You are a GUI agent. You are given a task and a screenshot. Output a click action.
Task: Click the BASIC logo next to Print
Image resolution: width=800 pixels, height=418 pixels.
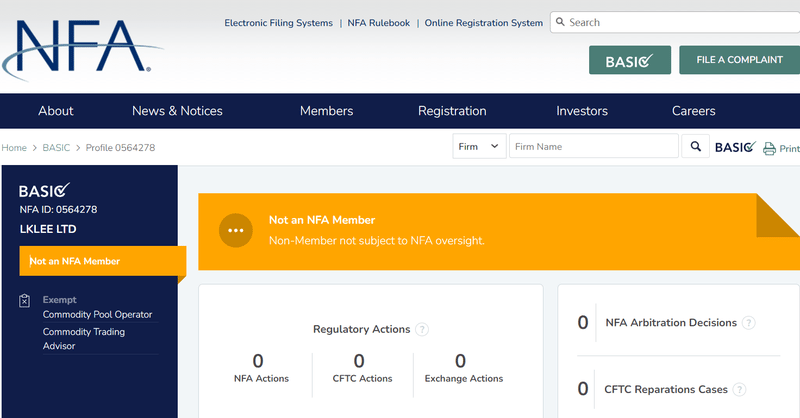click(734, 147)
